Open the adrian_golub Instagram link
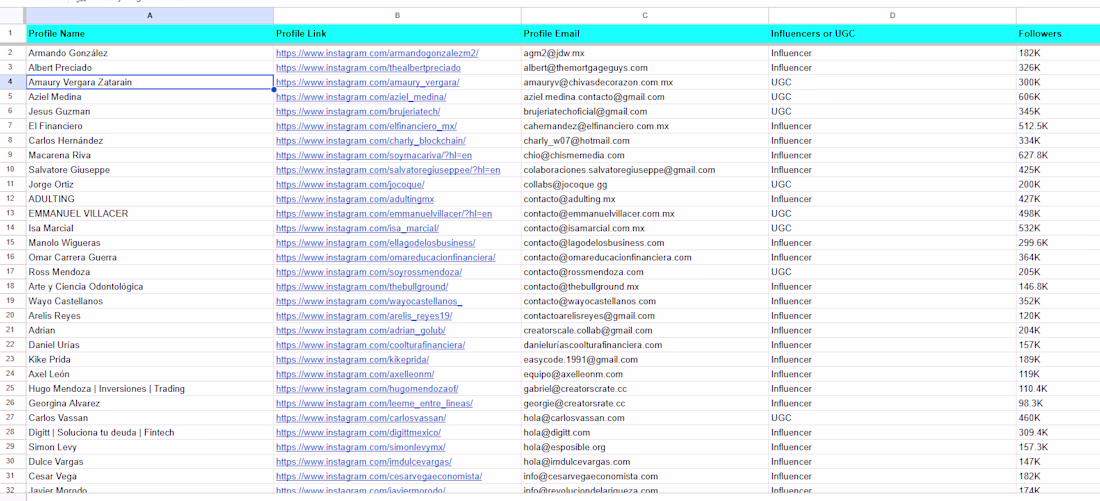This screenshot has height=501, width=1100. [361, 330]
